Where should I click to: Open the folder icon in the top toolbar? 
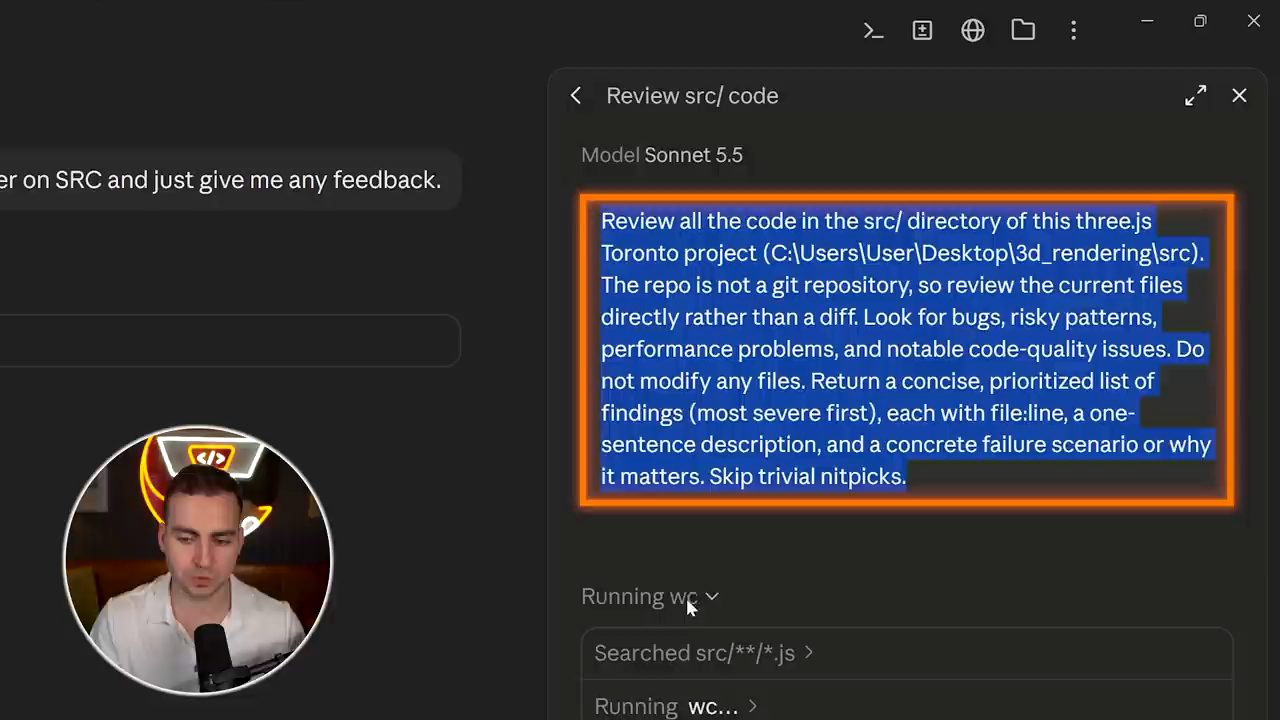pos(1023,31)
